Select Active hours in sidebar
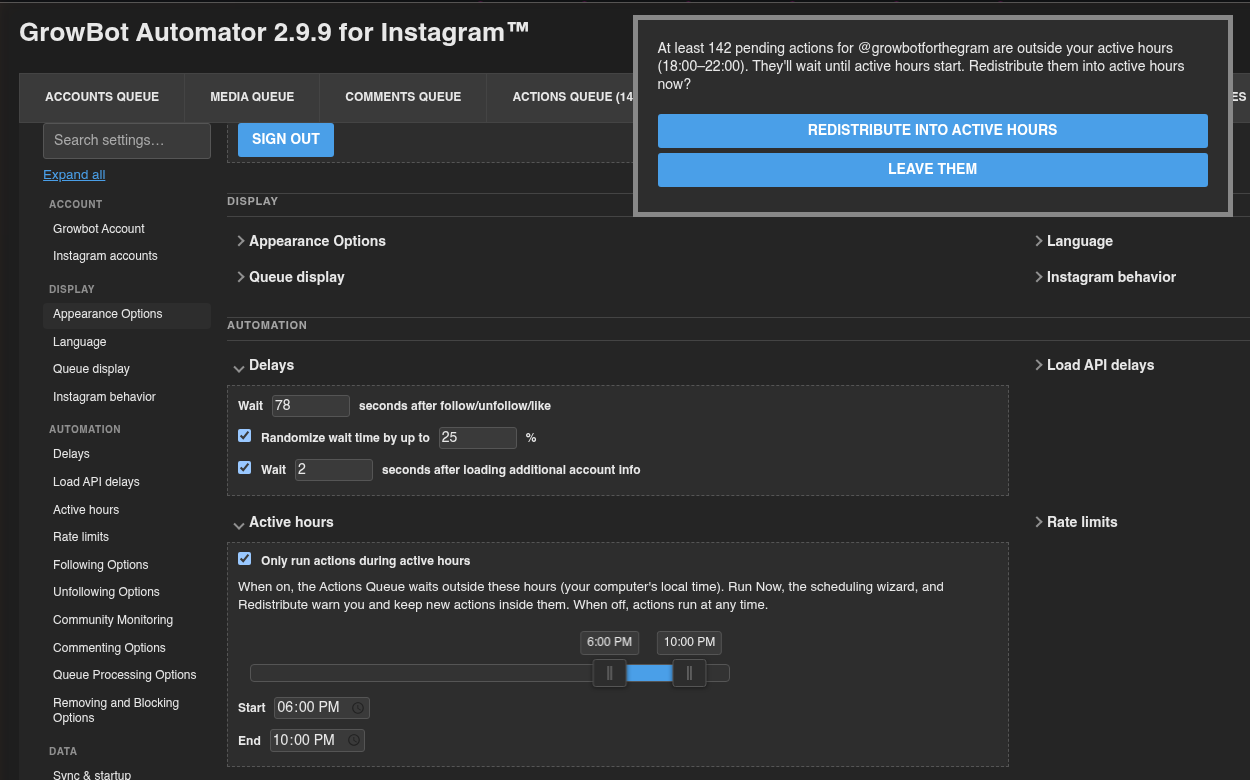This screenshot has height=780, width=1250. [86, 510]
